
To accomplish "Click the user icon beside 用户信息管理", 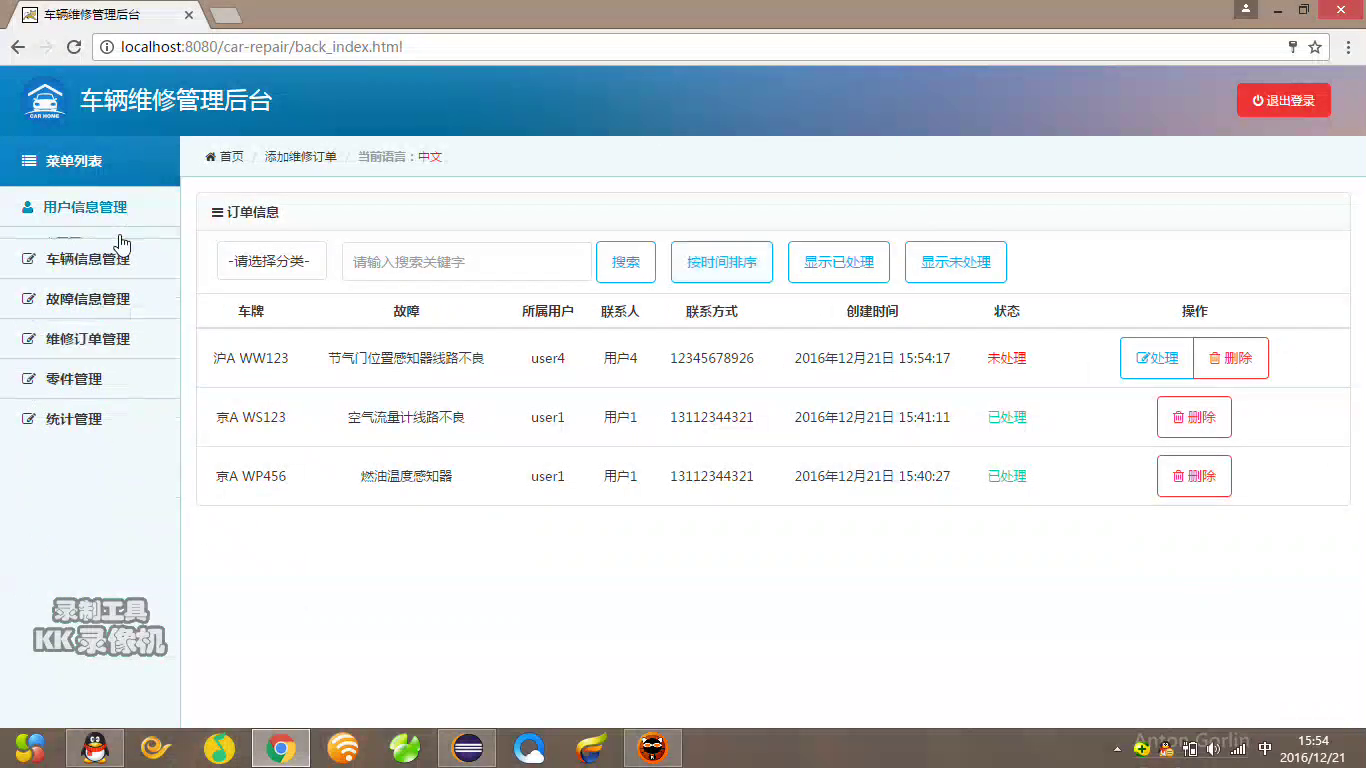I will click(x=28, y=207).
